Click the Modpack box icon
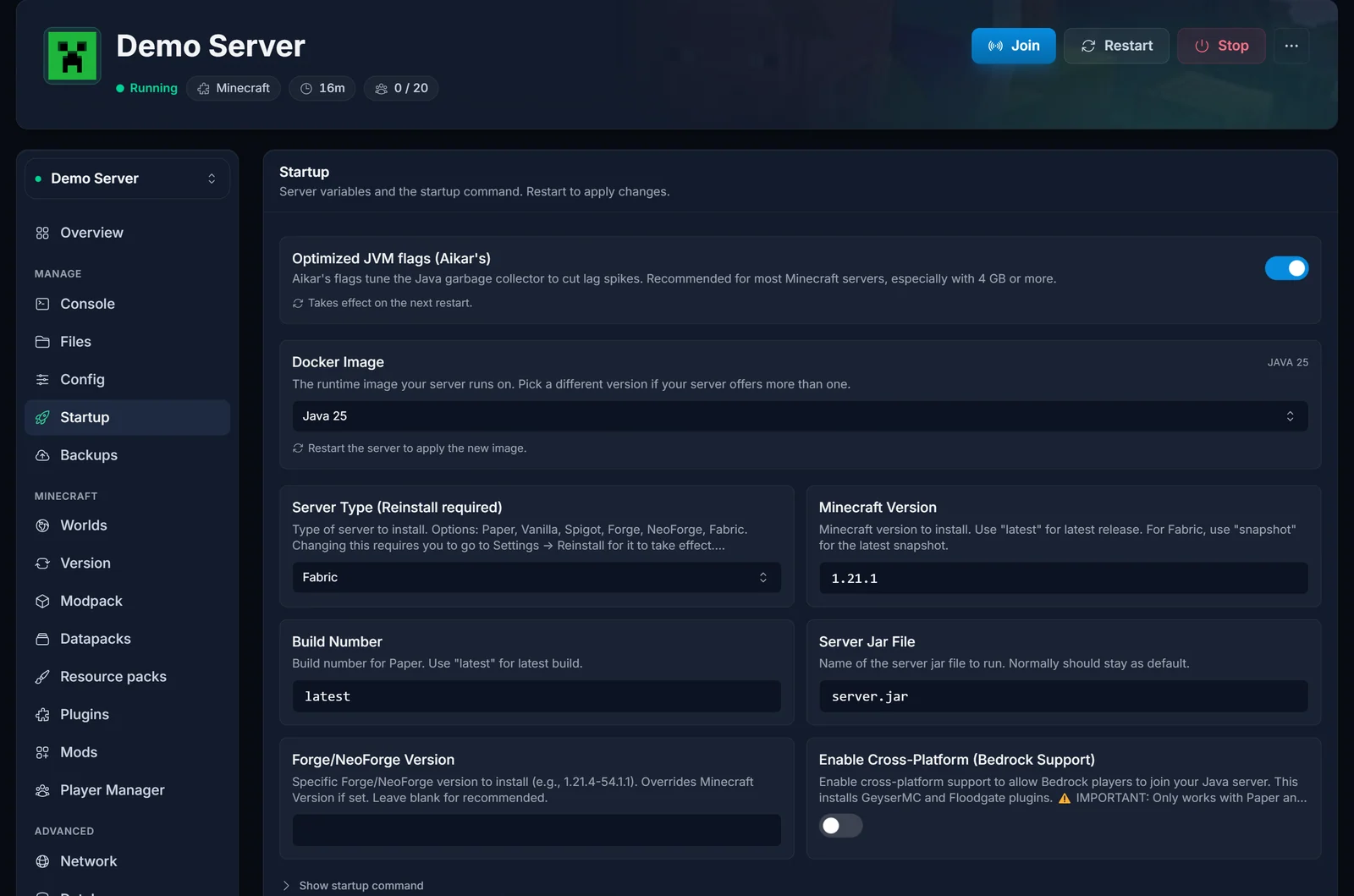The width and height of the screenshot is (1354, 896). coord(42,602)
